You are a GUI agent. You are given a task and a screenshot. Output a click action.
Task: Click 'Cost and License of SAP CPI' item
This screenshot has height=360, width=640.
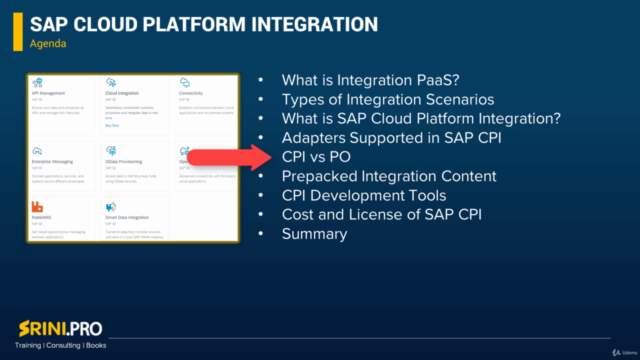pos(382,214)
